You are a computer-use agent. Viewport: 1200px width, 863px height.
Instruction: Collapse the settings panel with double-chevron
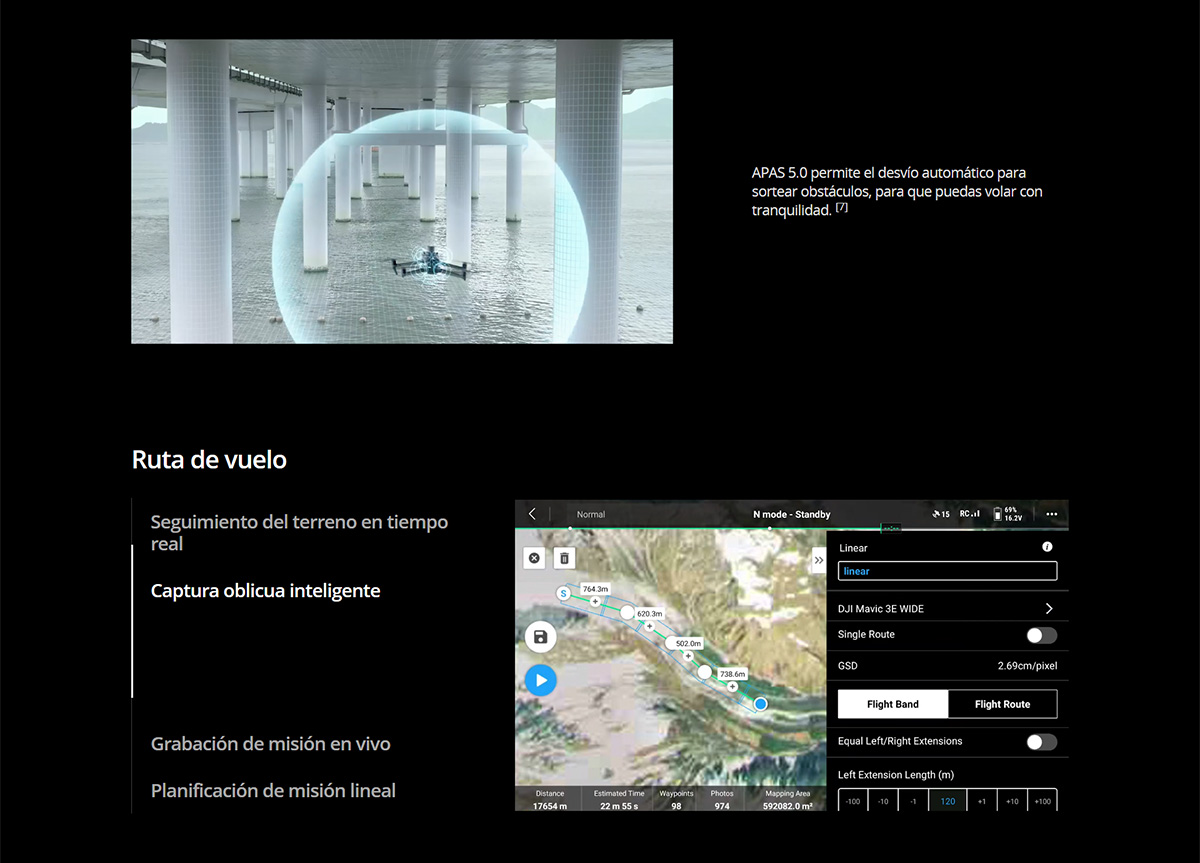coord(818,560)
